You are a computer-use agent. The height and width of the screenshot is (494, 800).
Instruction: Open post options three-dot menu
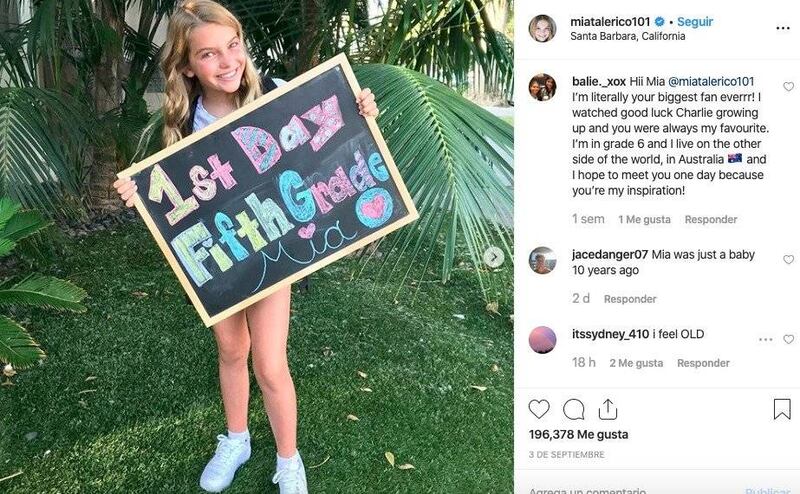pyautogui.click(x=783, y=28)
